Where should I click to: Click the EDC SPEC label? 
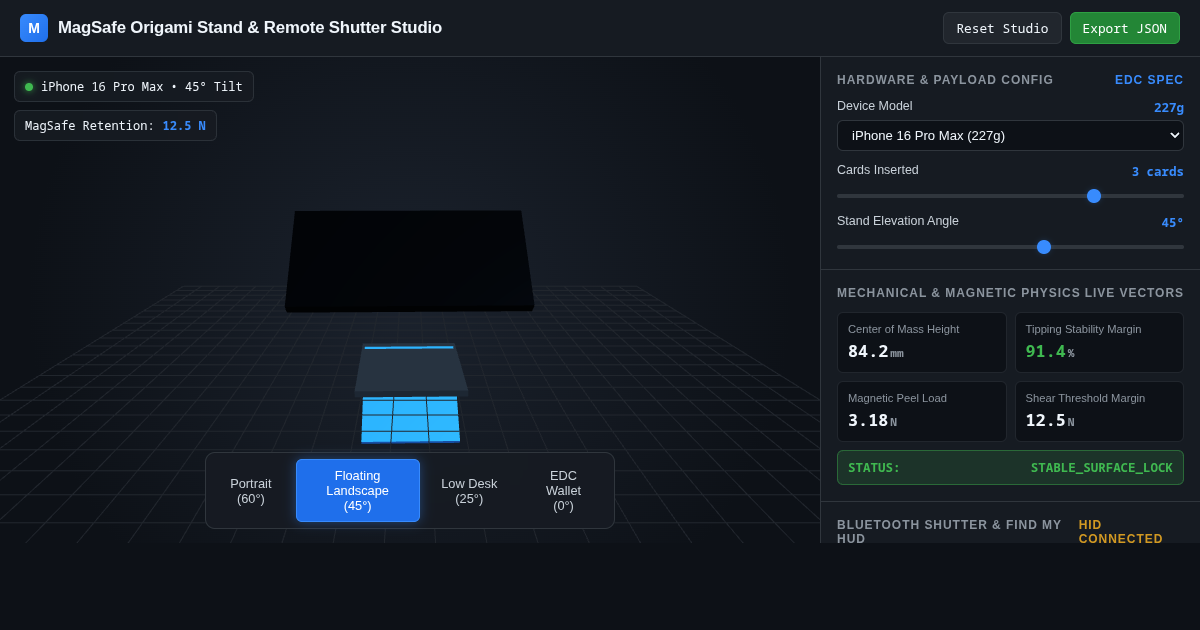point(1149,80)
